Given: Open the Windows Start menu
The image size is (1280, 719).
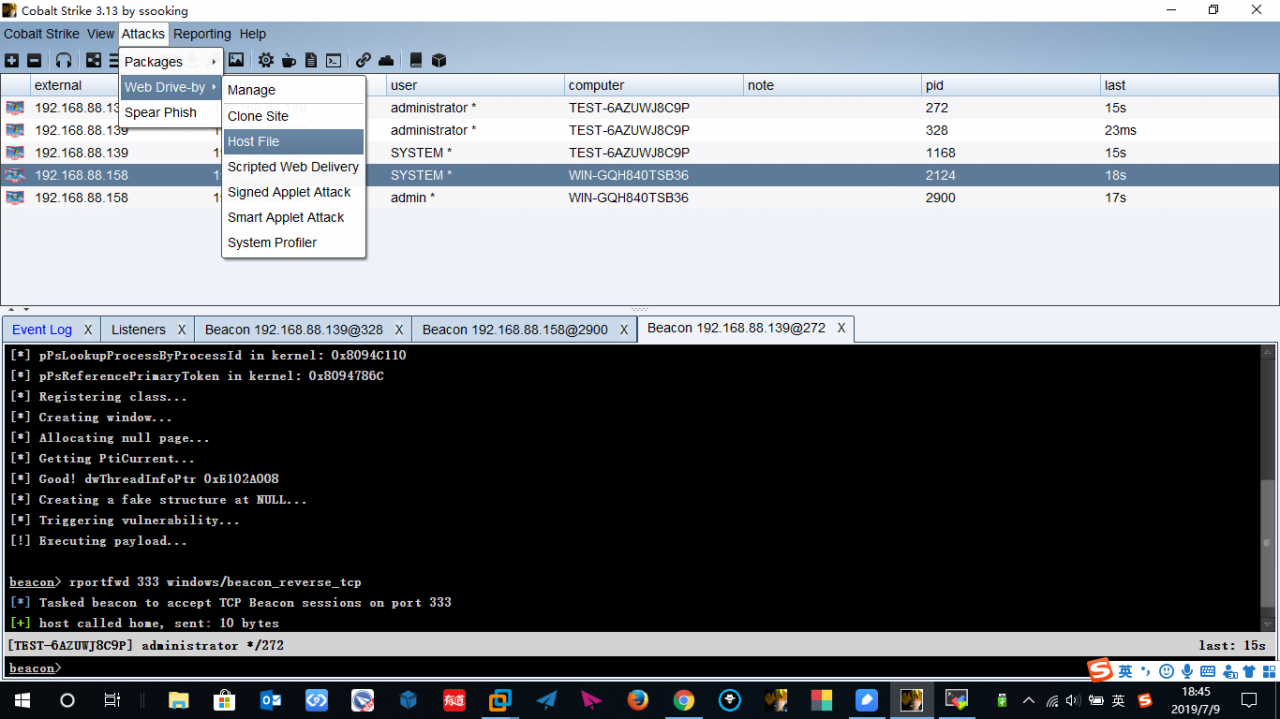Looking at the screenshot, I should tap(22, 700).
